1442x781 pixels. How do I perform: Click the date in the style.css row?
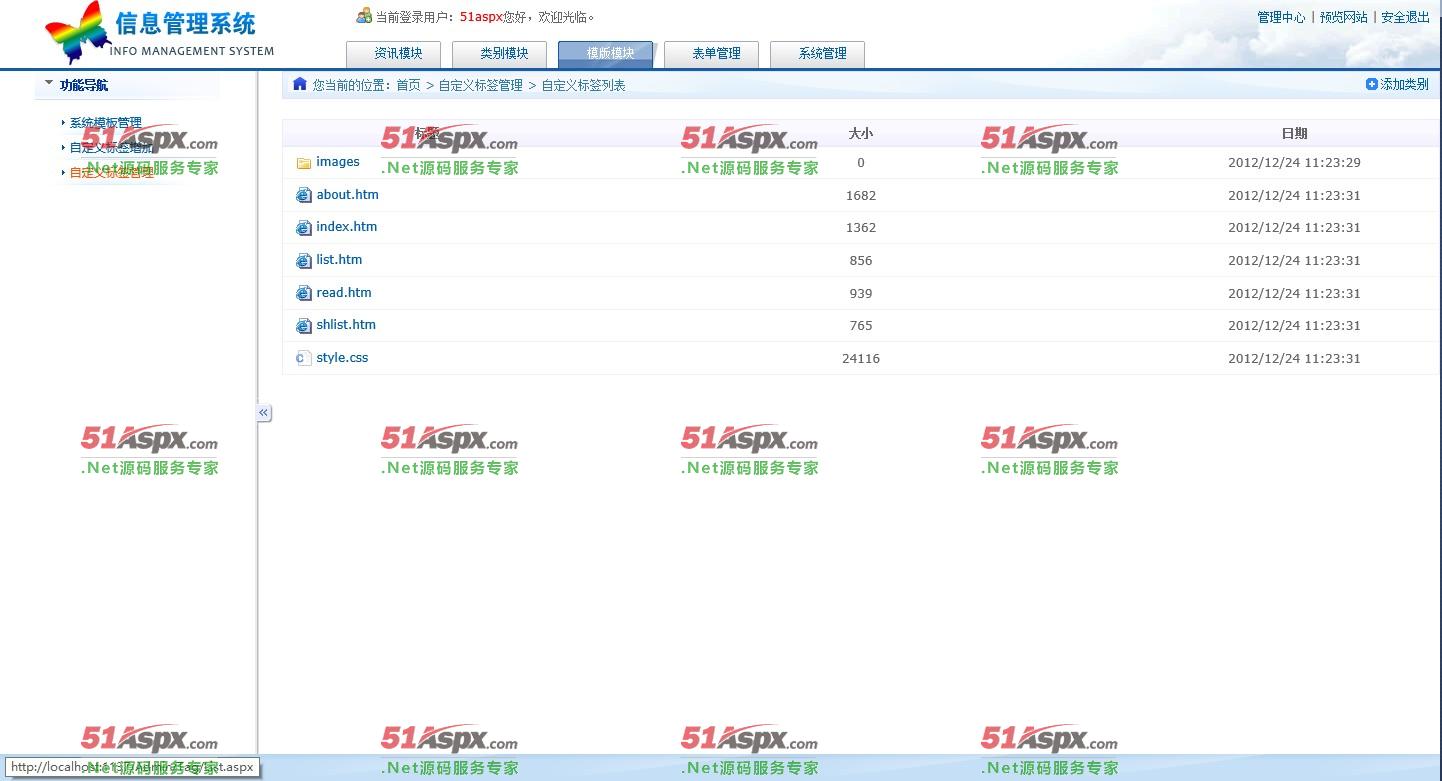tap(1294, 358)
